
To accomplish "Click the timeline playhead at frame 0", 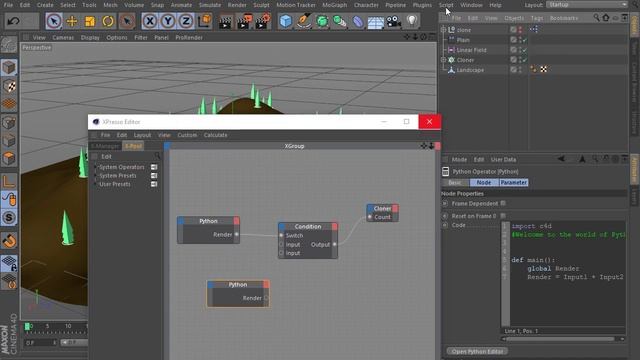I will click(x=27, y=326).
